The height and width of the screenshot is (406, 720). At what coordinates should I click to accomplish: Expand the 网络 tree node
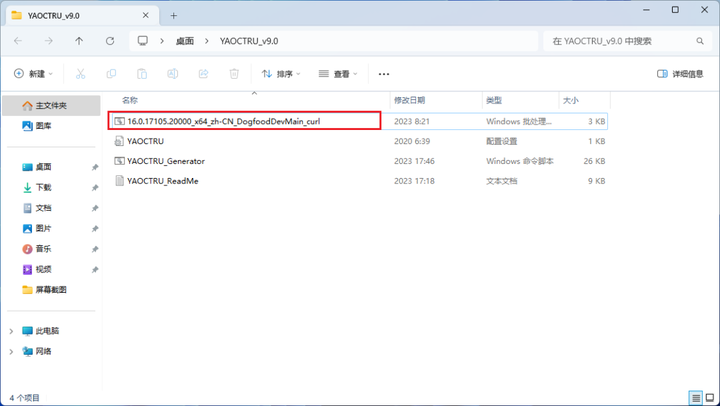coord(11,351)
